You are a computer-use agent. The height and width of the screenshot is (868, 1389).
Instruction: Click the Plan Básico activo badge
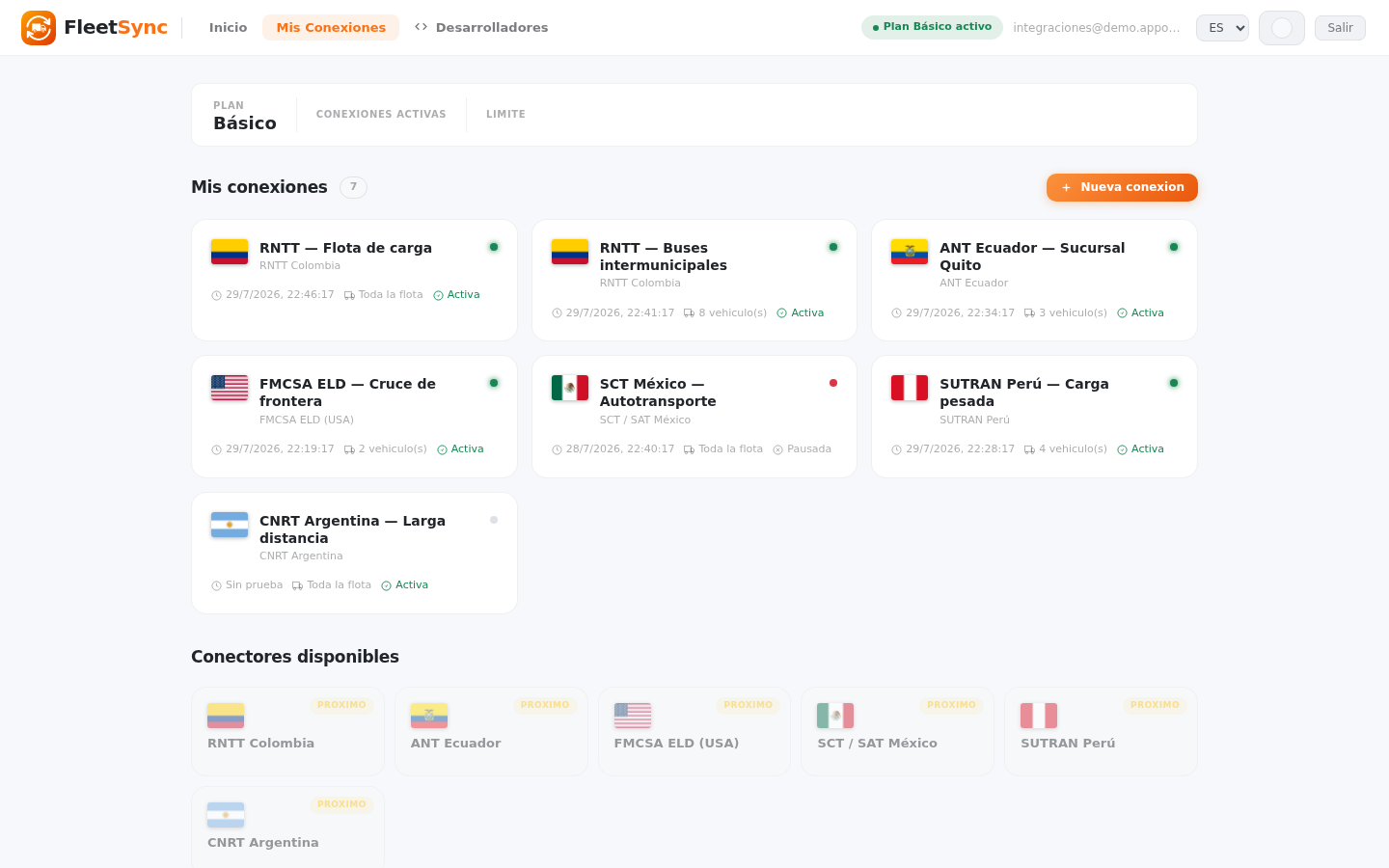pyautogui.click(x=932, y=27)
